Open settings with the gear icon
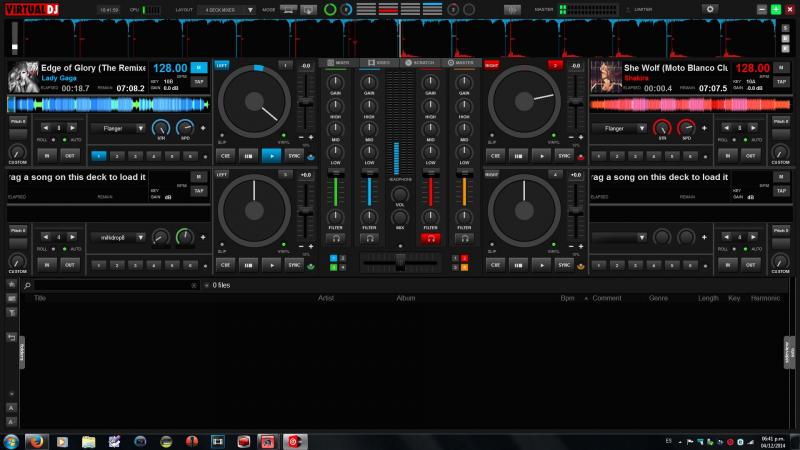 (x=710, y=9)
